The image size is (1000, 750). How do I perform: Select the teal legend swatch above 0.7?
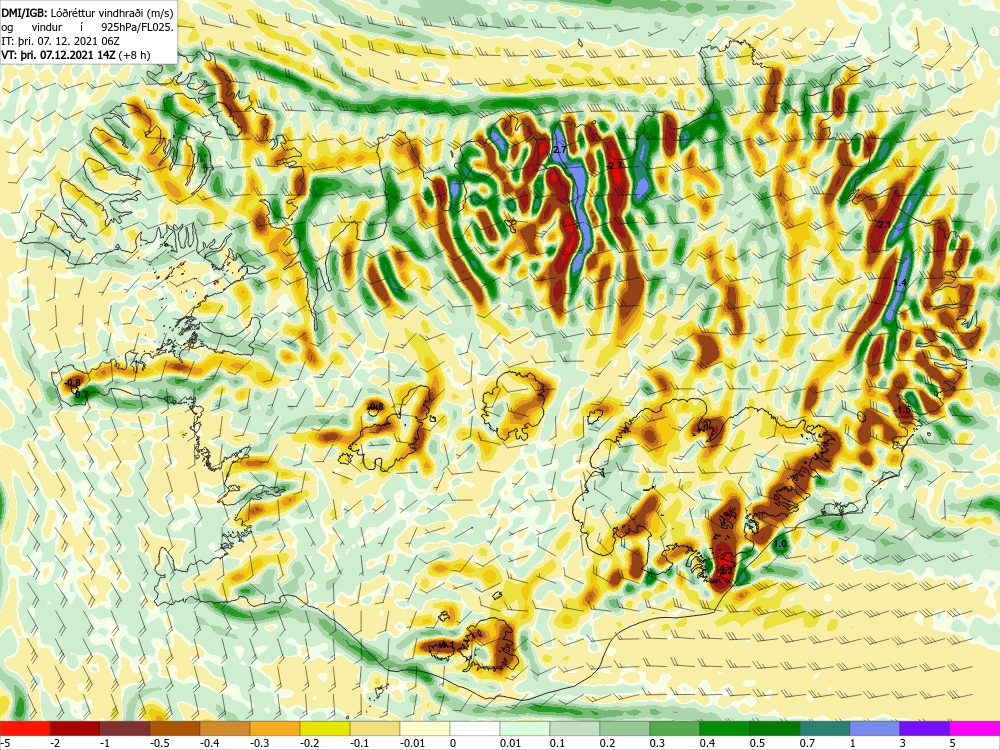pos(825,728)
